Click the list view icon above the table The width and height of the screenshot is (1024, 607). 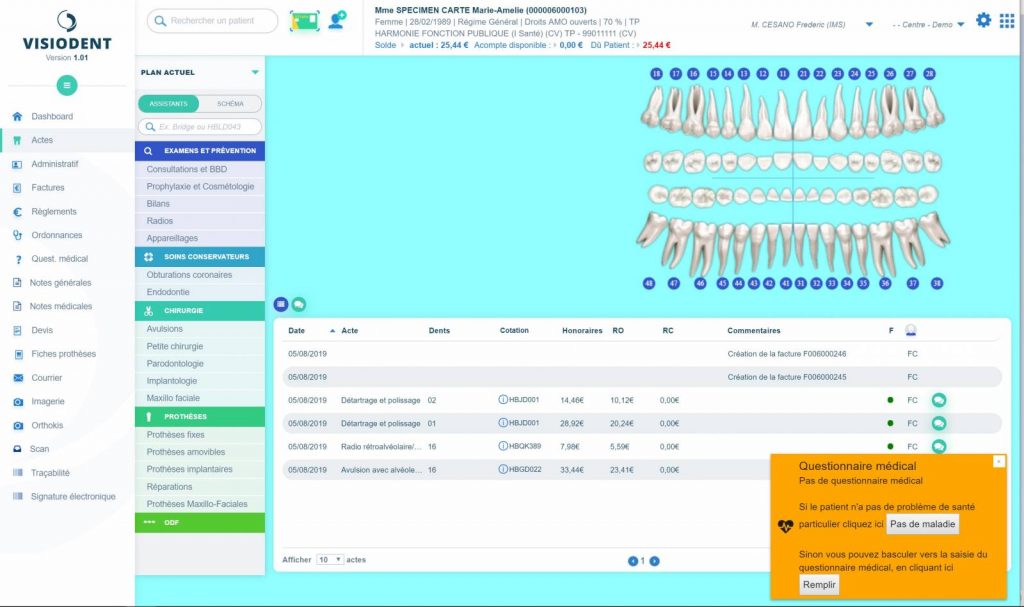(281, 304)
